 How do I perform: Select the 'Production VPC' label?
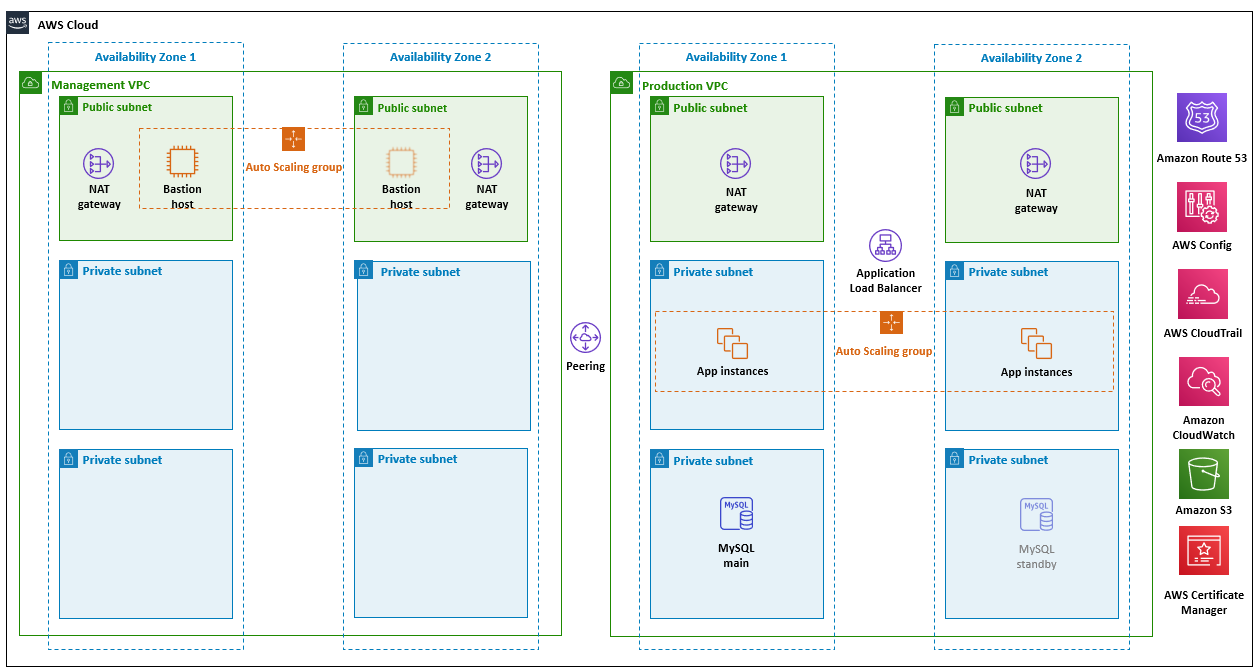(685, 86)
